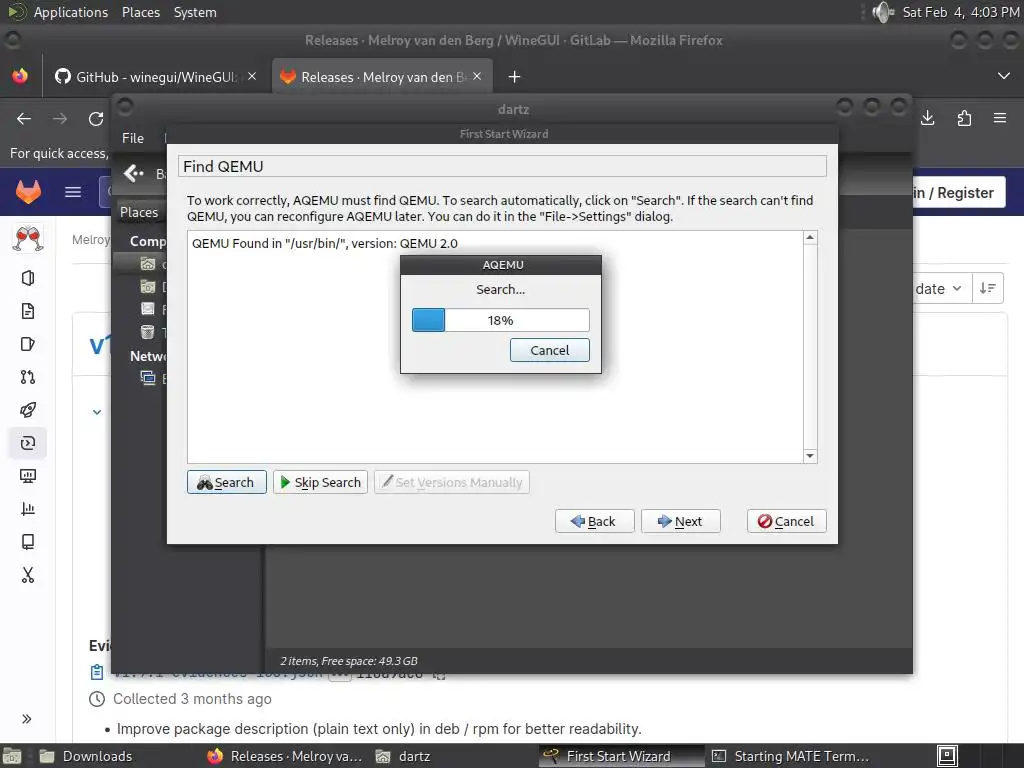This screenshot has width=1024, height=768.
Task: Open the Firefox hamburger menu
Action: pyautogui.click(x=1000, y=118)
